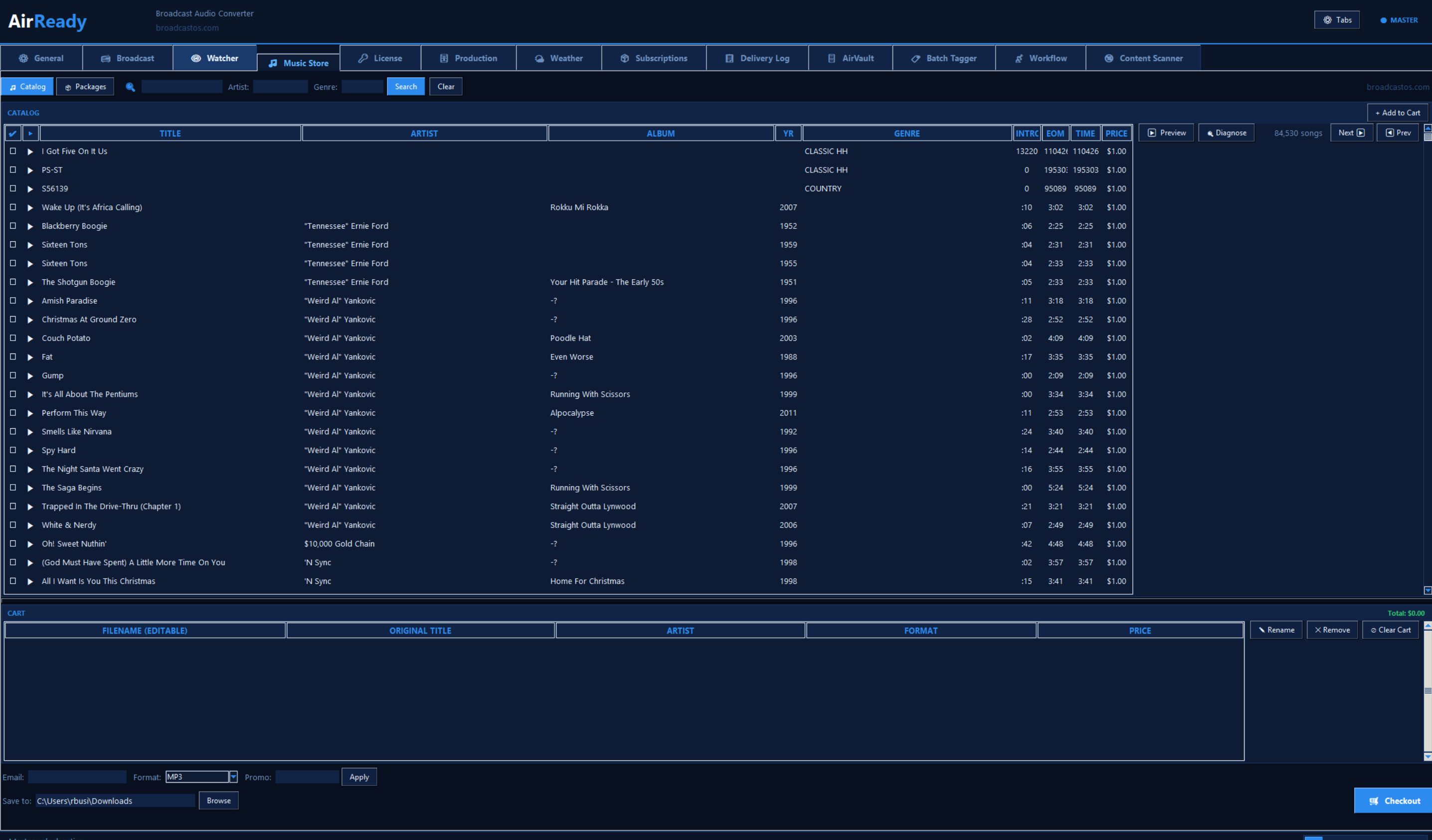Switch to the Packages view
Image resolution: width=1432 pixels, height=840 pixels.
click(x=85, y=87)
